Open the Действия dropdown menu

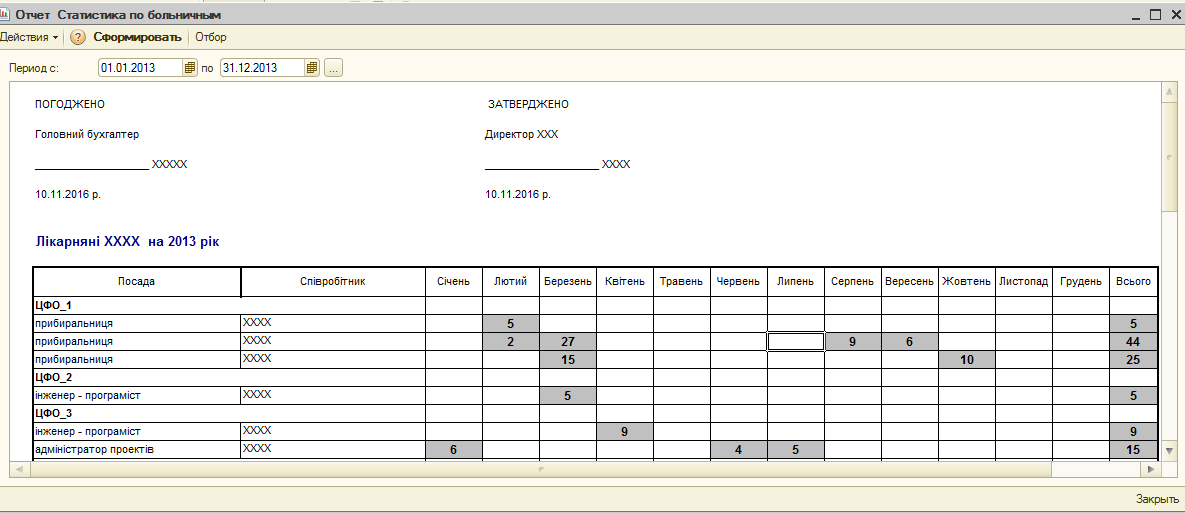(28, 37)
